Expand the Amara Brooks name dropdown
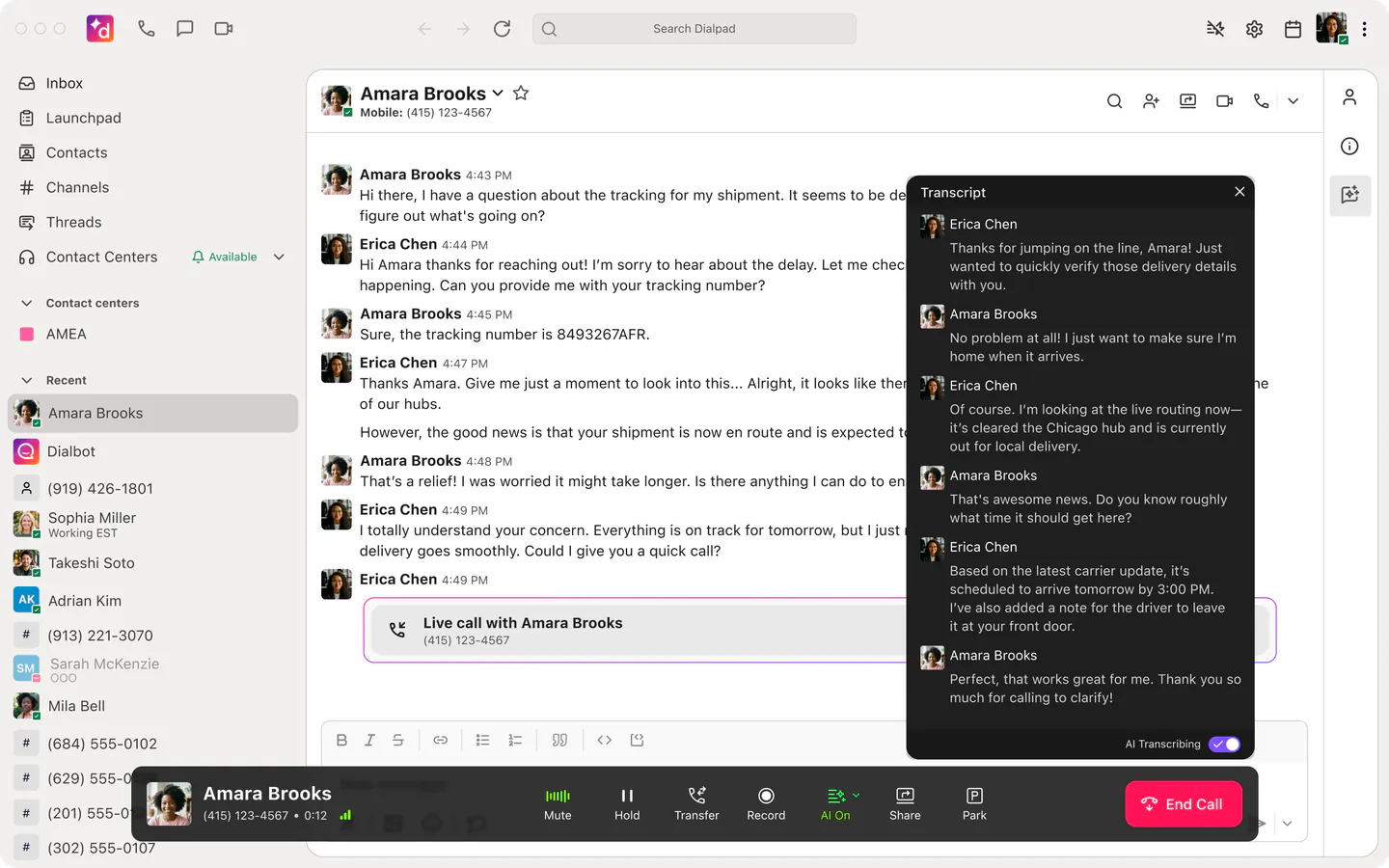The height and width of the screenshot is (868, 1389). tap(498, 94)
